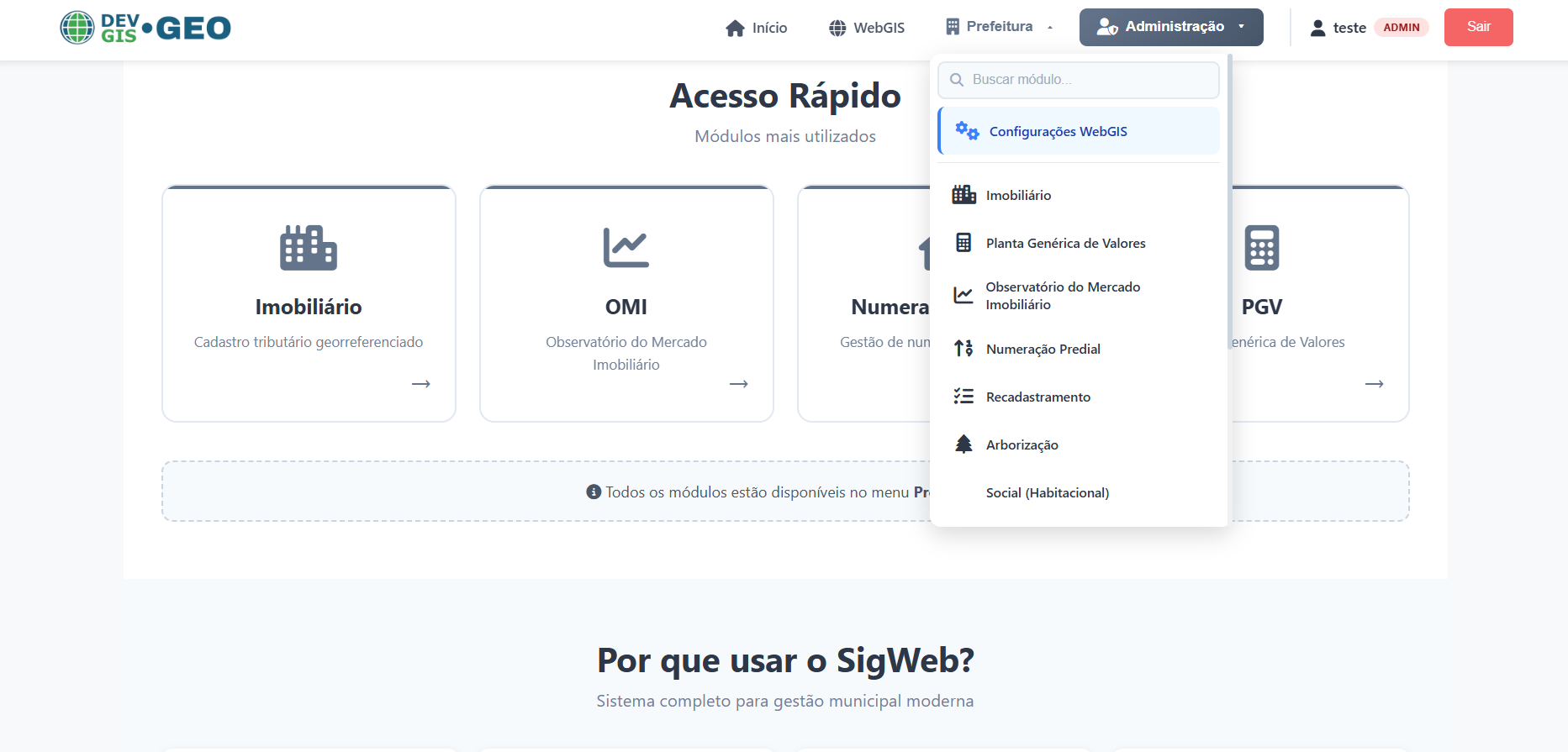
Task: Select Recadastramento menu entry
Action: click(1079, 397)
